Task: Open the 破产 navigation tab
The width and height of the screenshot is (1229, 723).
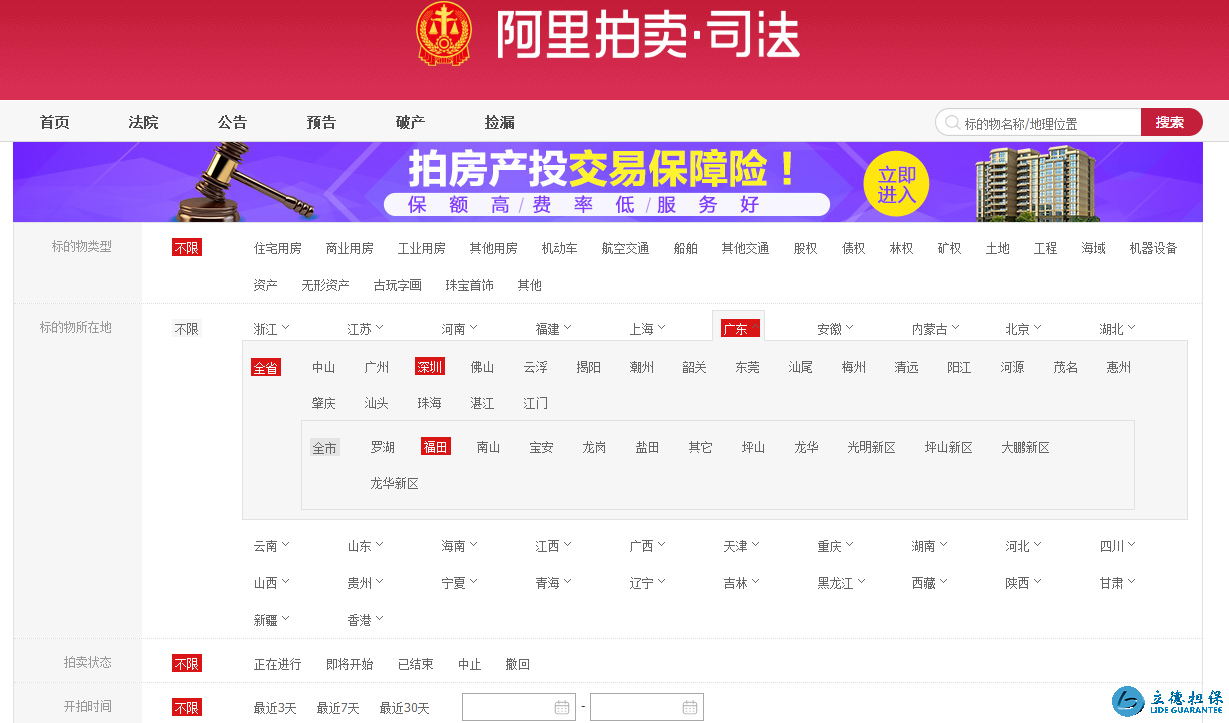Action: click(x=411, y=122)
